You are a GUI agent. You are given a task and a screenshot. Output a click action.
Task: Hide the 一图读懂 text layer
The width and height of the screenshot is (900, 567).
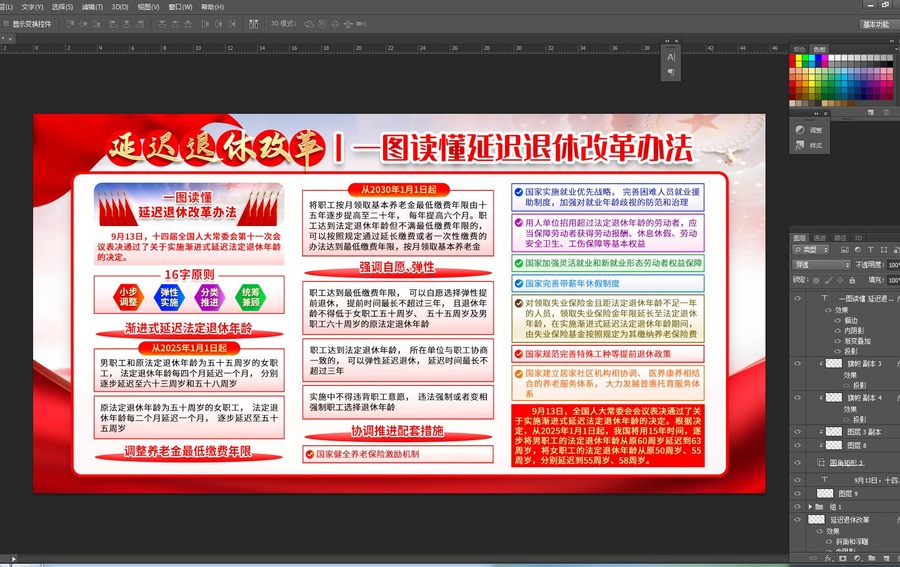(797, 298)
